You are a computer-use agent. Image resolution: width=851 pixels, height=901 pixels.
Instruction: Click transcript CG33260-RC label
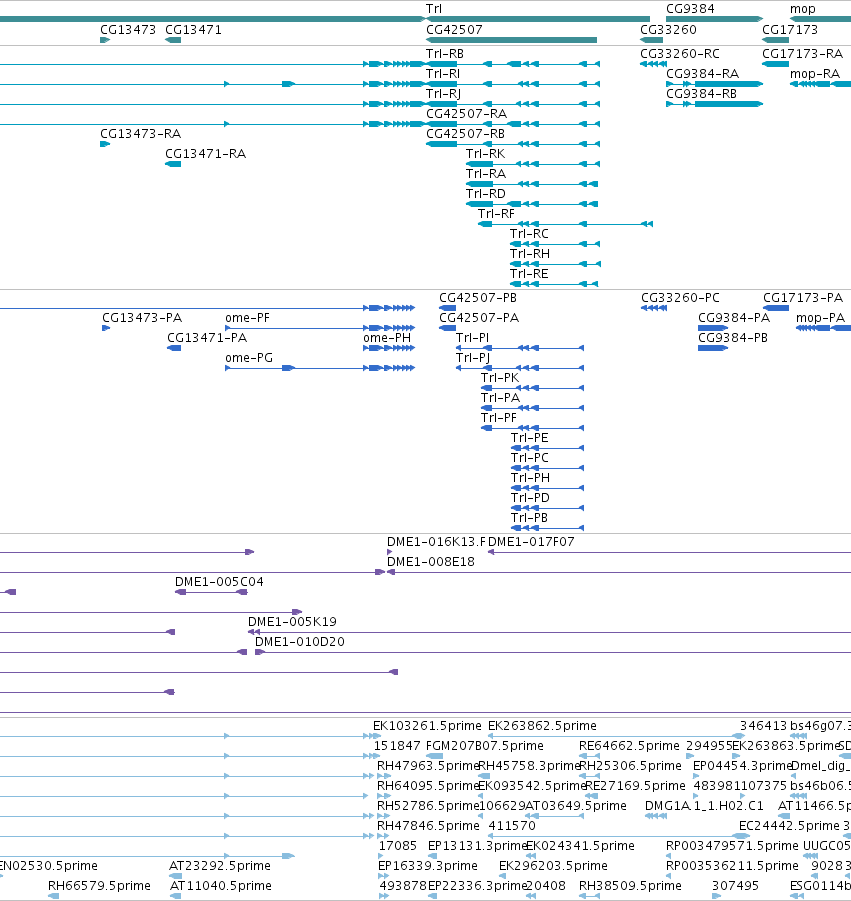680,53
